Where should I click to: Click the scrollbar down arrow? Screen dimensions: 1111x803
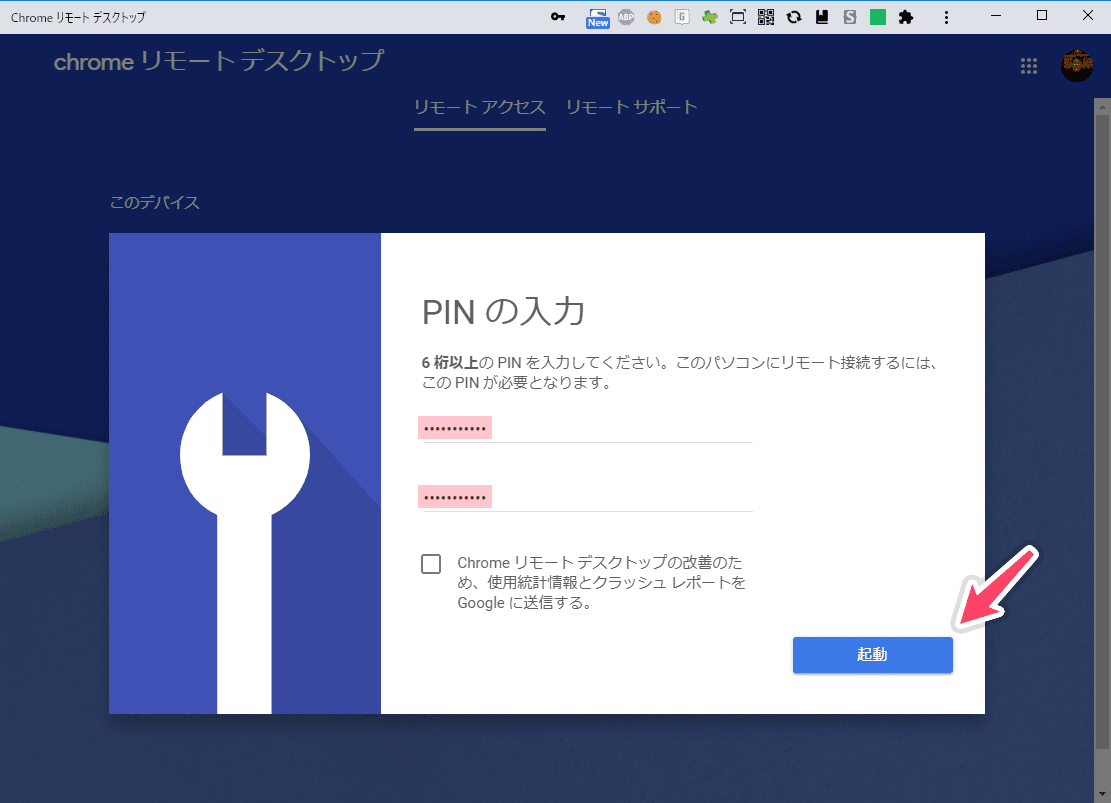tap(1102, 794)
